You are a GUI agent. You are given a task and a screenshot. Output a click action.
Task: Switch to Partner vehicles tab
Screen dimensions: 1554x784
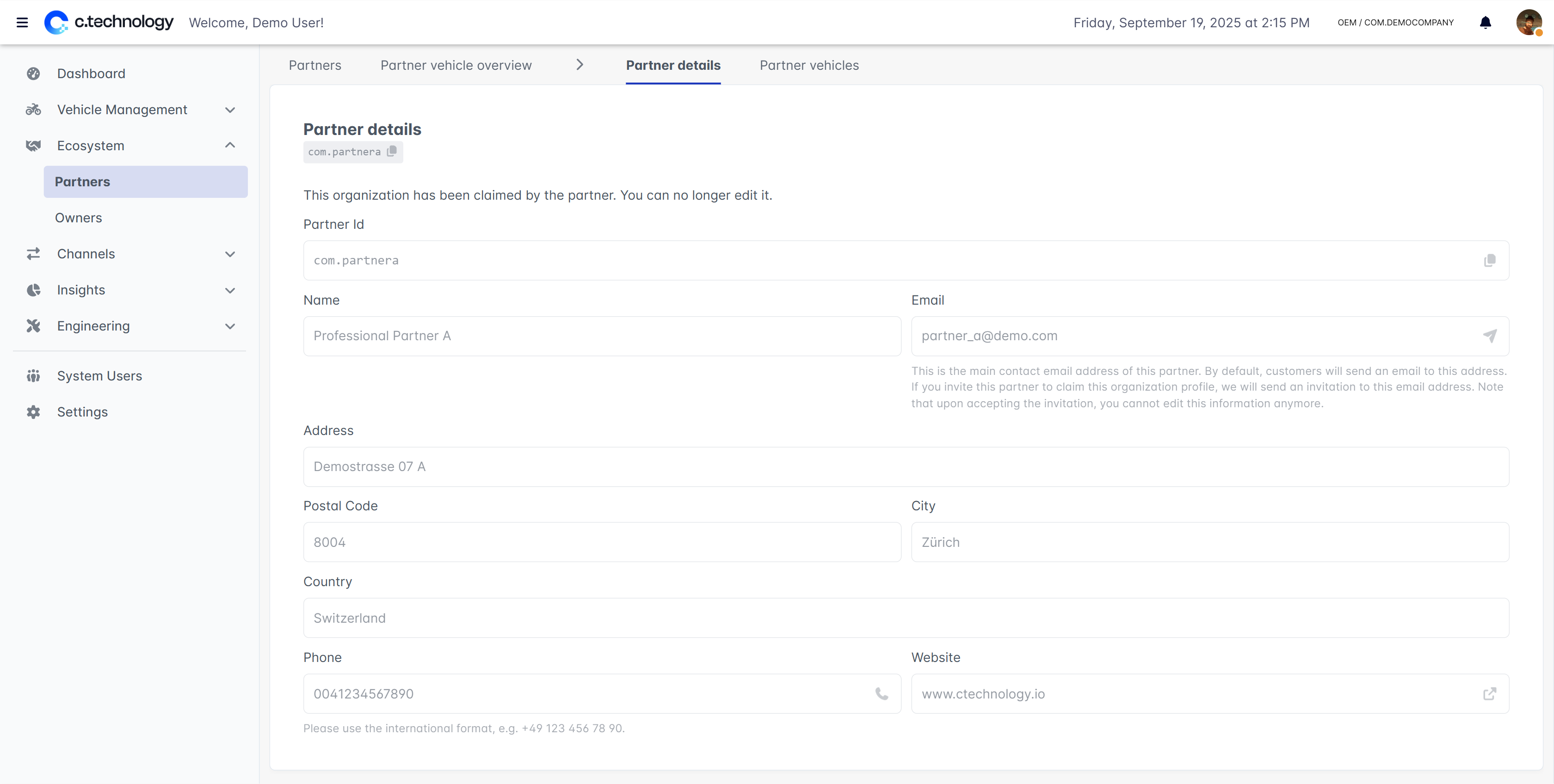pyautogui.click(x=809, y=65)
